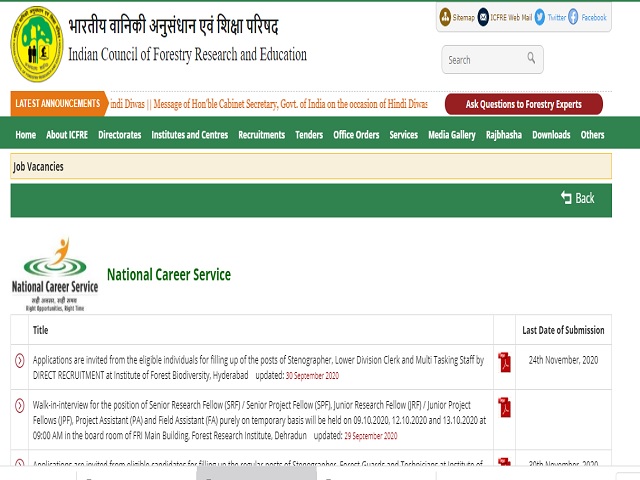
Task: Click the Sitemap icon
Action: (x=445, y=17)
